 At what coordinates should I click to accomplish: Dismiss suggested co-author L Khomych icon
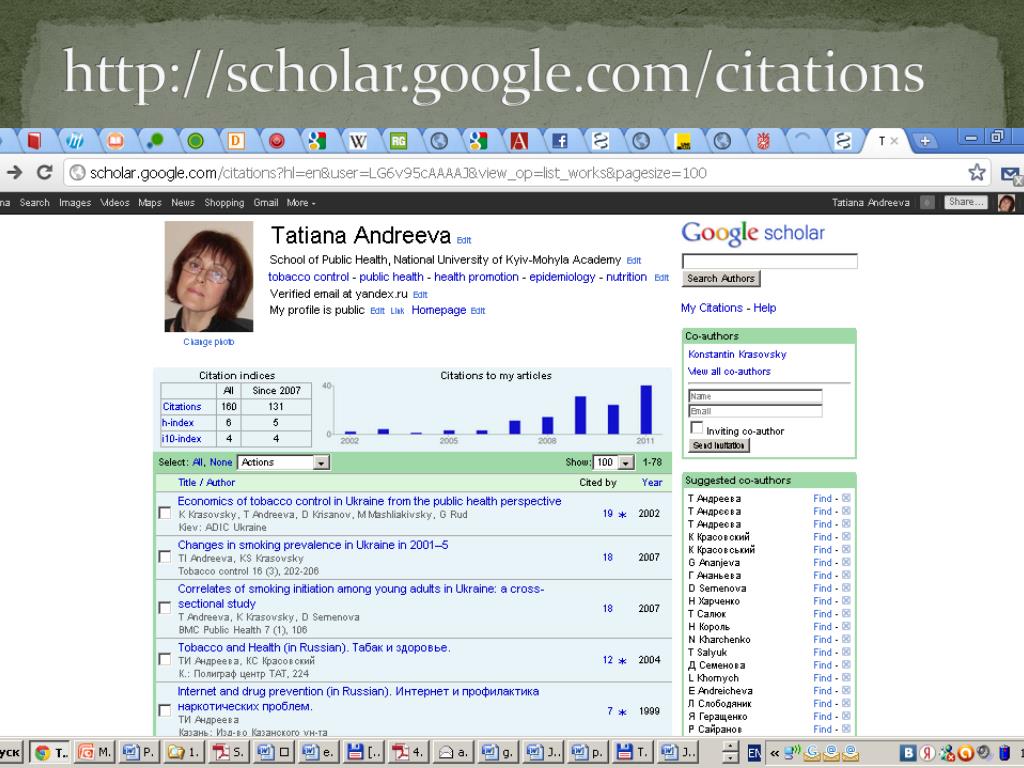pos(846,677)
